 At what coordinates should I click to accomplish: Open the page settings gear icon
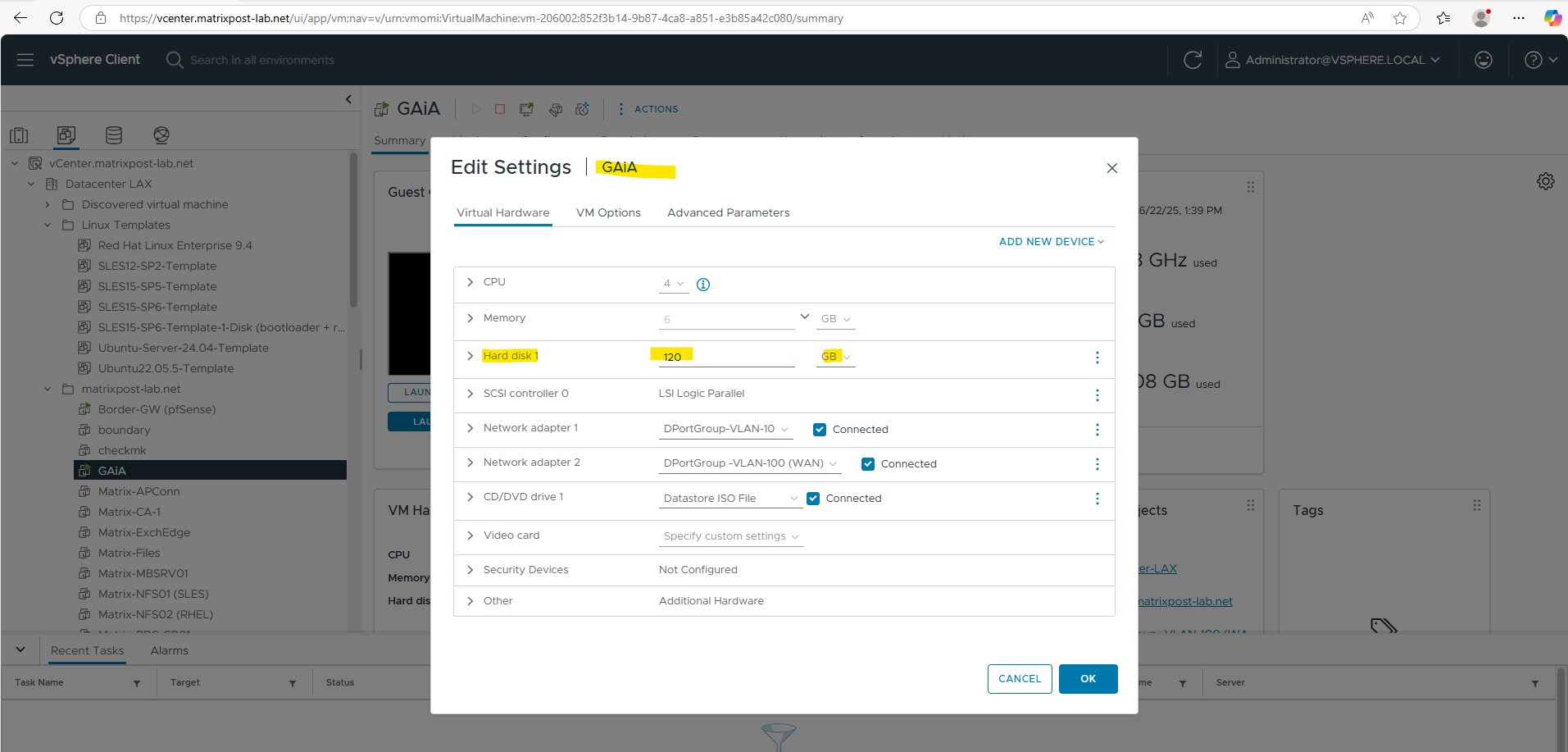pyautogui.click(x=1546, y=181)
